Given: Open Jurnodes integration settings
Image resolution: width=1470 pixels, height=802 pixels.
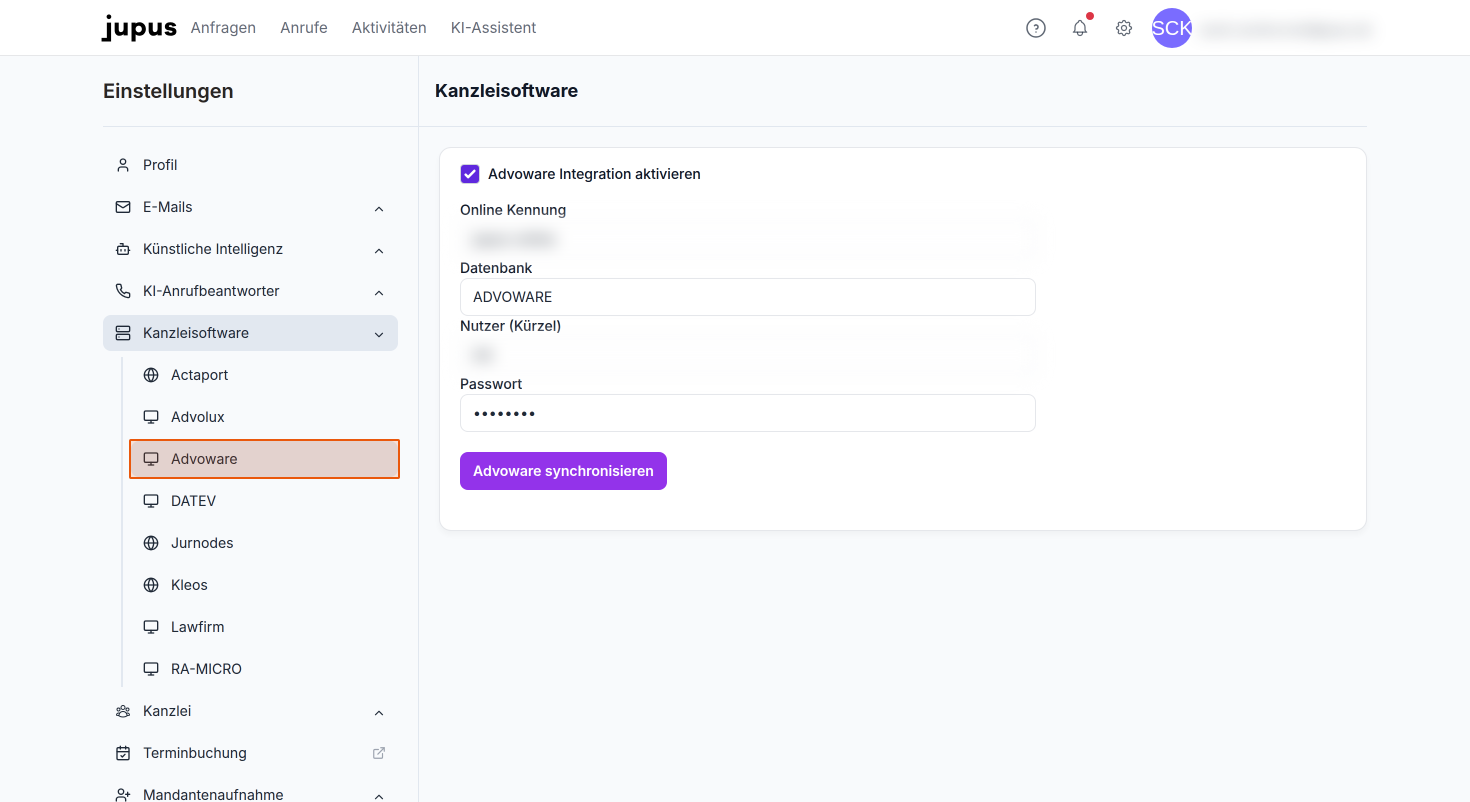Looking at the screenshot, I should pyautogui.click(x=264, y=543).
